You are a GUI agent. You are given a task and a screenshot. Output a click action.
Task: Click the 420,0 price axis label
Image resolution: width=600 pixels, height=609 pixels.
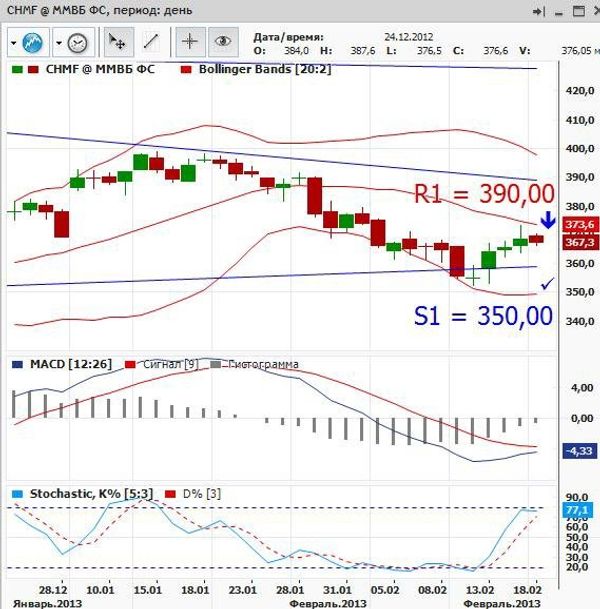pos(580,91)
